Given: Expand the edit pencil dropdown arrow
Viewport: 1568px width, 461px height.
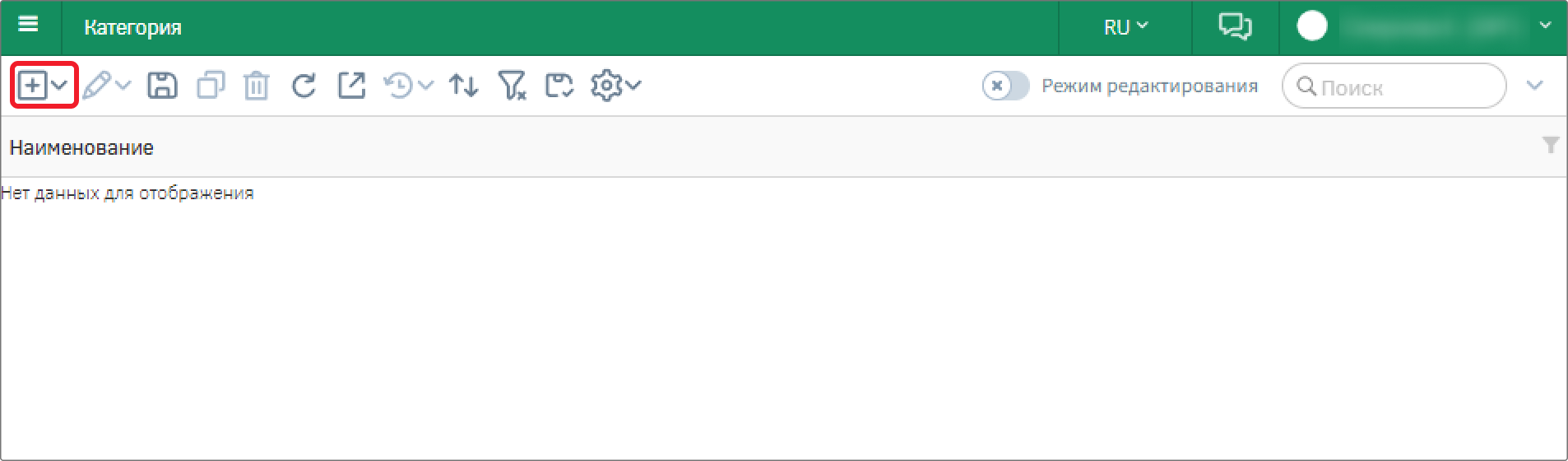Looking at the screenshot, I should point(123,85).
